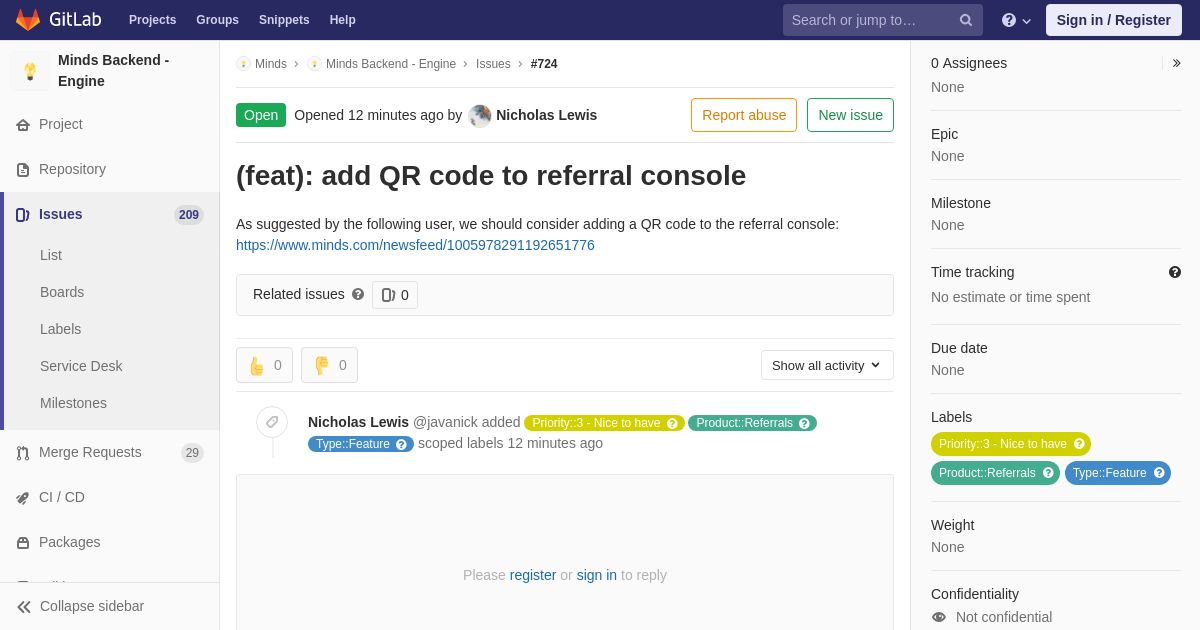Image resolution: width=1200 pixels, height=630 pixels.
Task: Click sidebar Type::Feature label
Action: coord(1109,473)
